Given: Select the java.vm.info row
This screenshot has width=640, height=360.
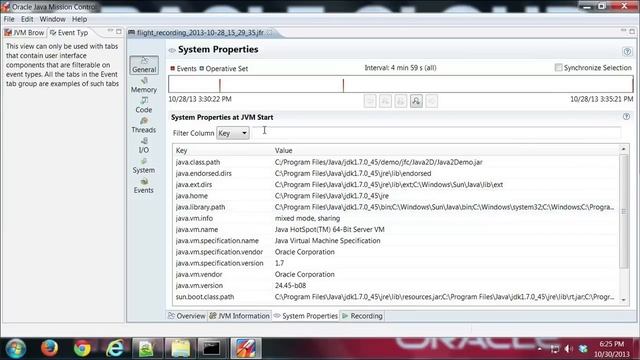Looking at the screenshot, I should pyautogui.click(x=396, y=218).
